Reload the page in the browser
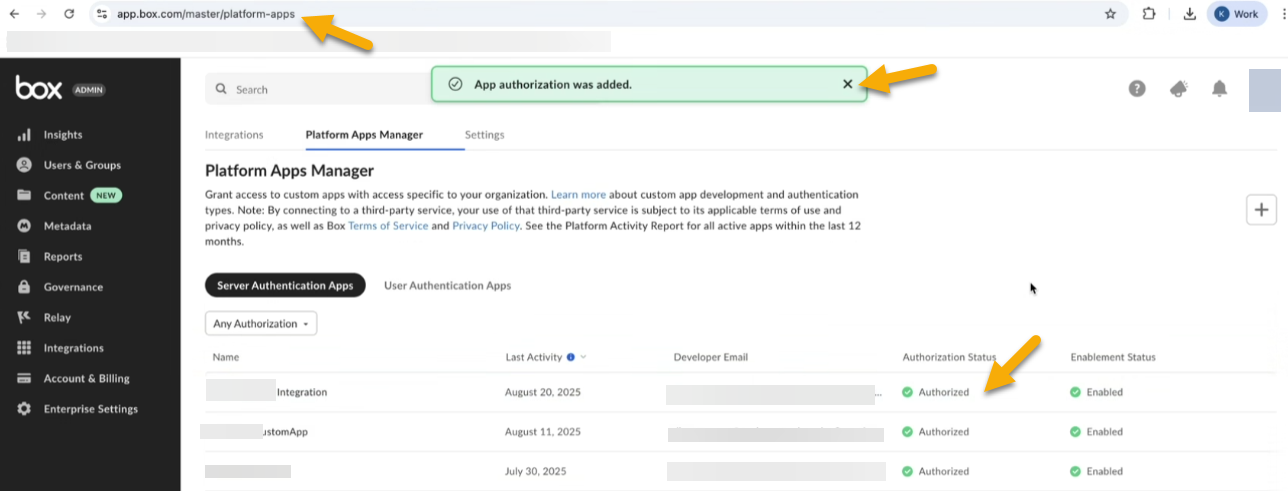This screenshot has height=491, width=1288. [69, 14]
